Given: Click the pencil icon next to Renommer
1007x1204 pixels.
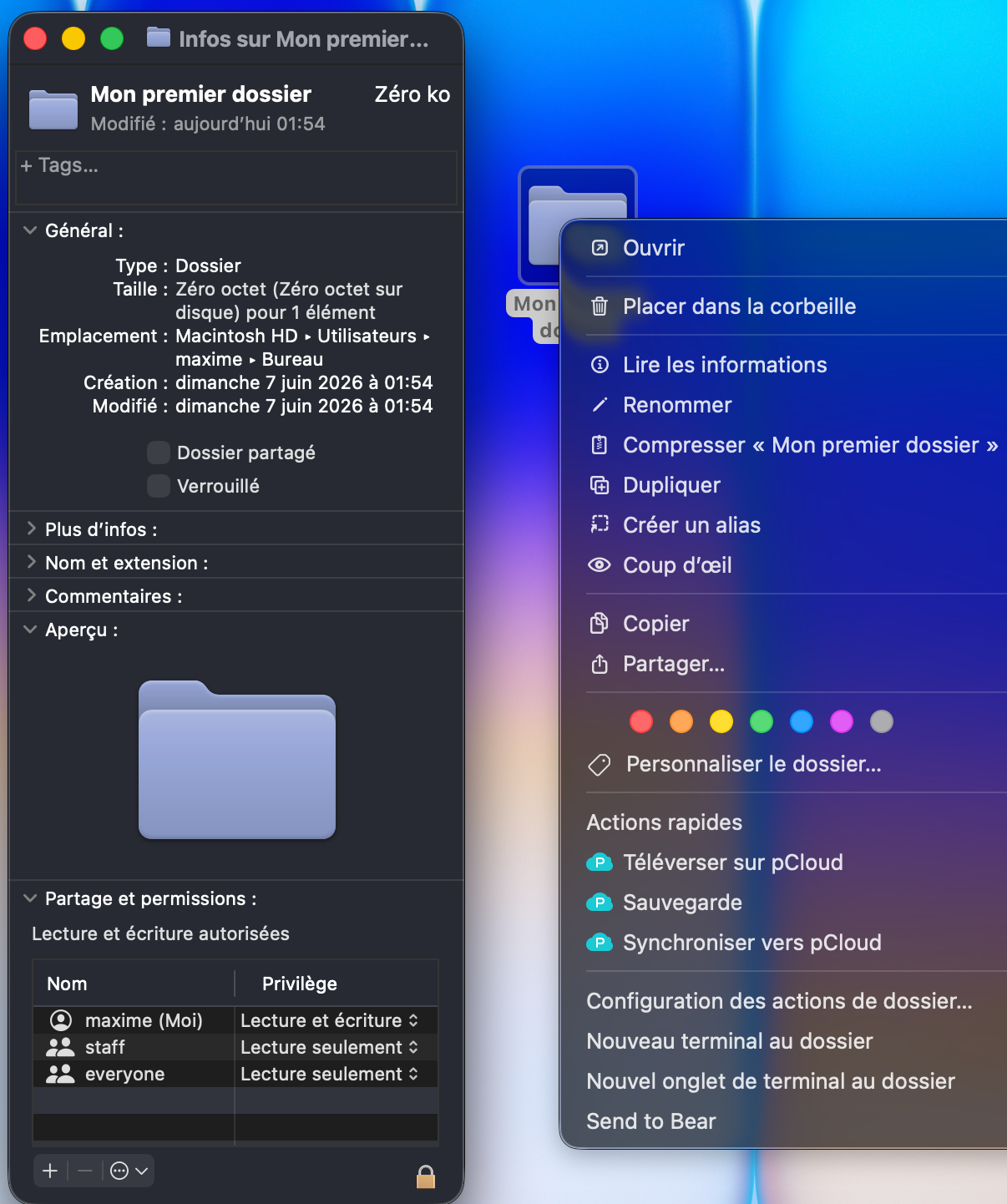Looking at the screenshot, I should (x=600, y=405).
